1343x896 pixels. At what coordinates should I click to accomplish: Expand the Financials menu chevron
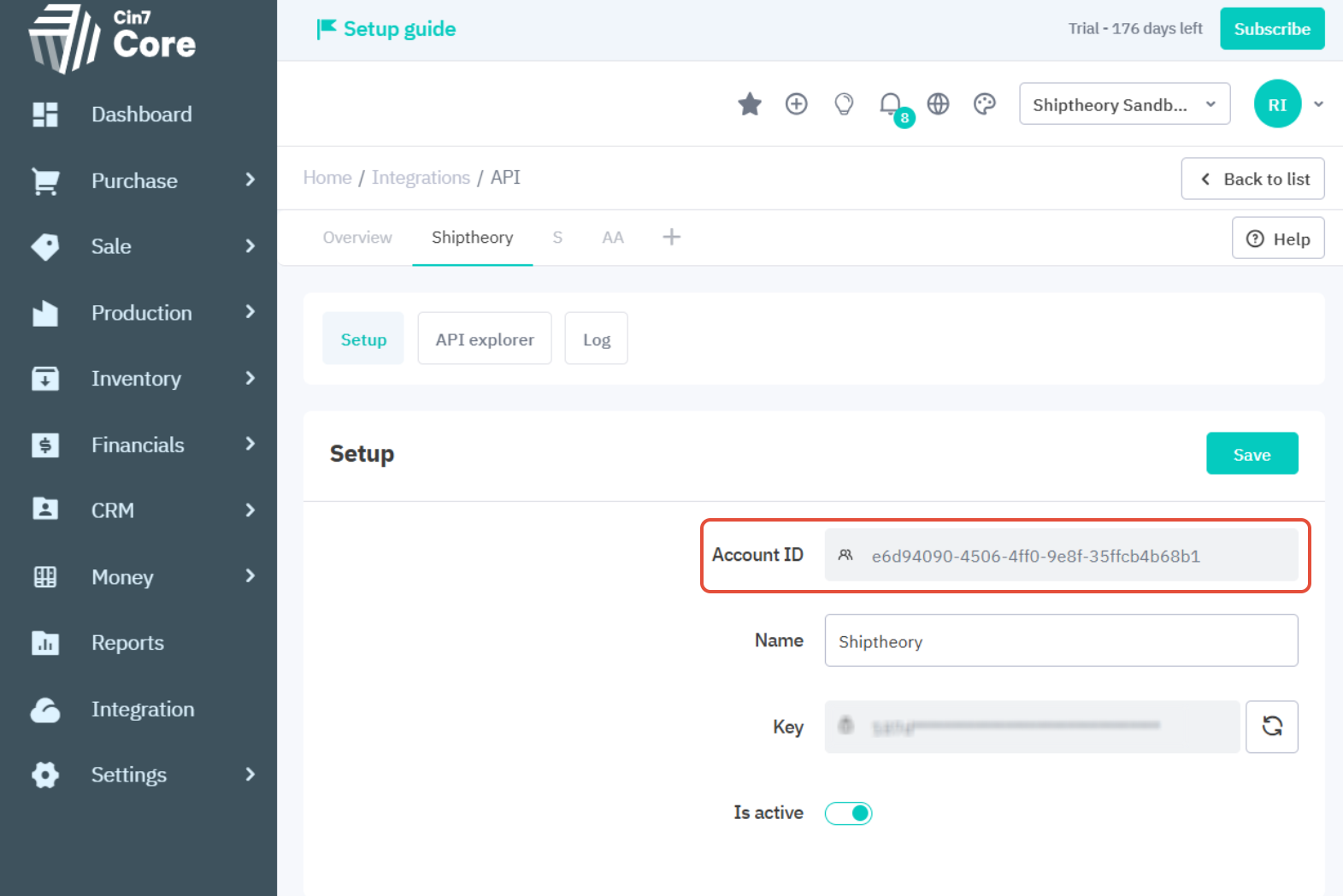click(250, 444)
